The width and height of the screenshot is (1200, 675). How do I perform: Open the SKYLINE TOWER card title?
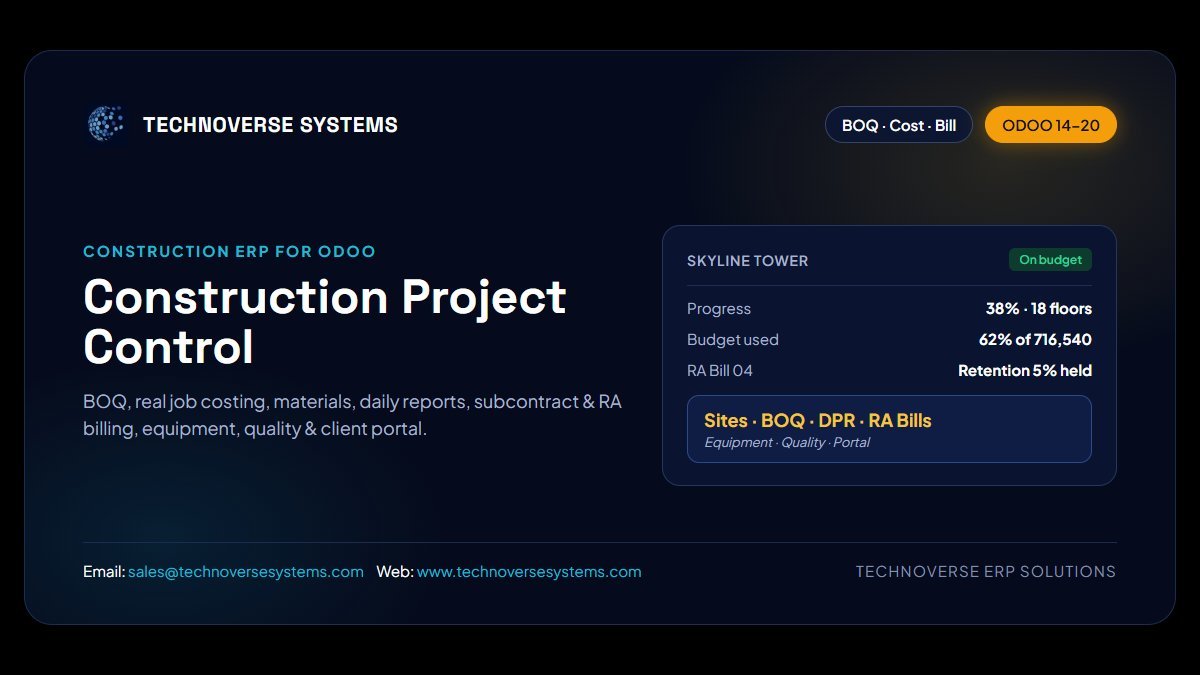[x=747, y=261]
